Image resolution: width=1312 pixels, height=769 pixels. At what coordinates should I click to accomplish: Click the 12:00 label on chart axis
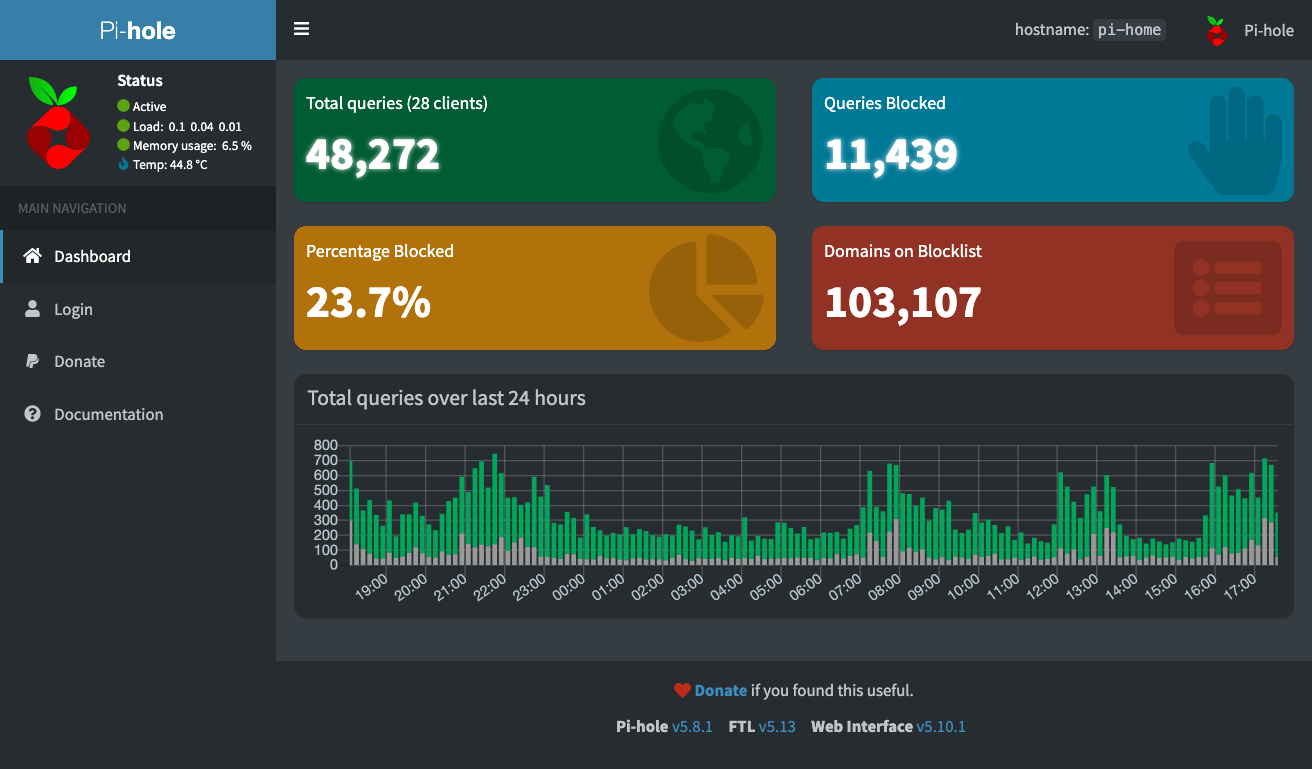1042,587
